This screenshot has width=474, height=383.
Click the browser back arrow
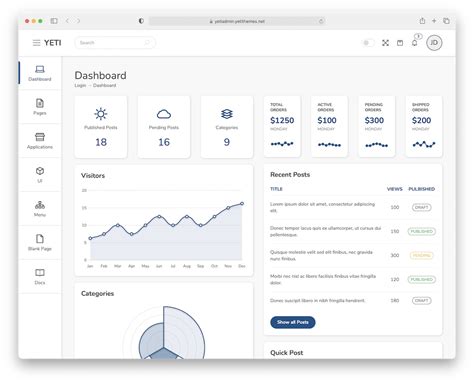(x=67, y=21)
